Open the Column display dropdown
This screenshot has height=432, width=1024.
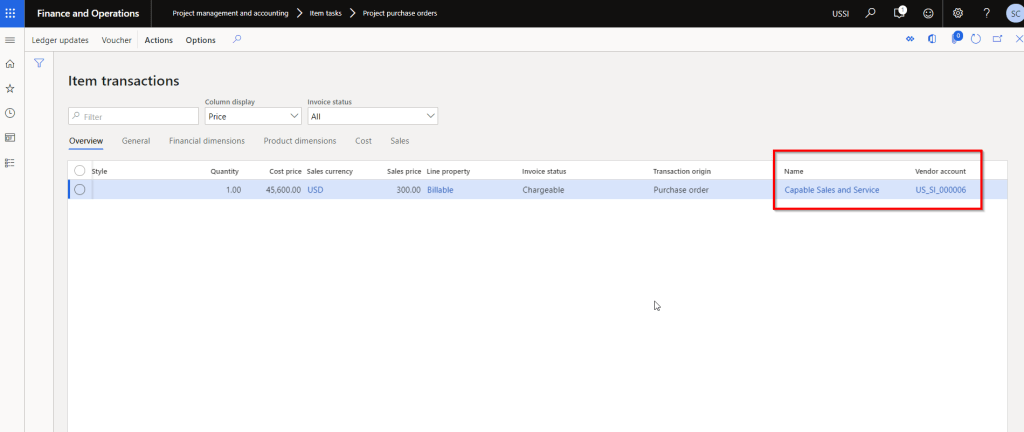pos(252,116)
